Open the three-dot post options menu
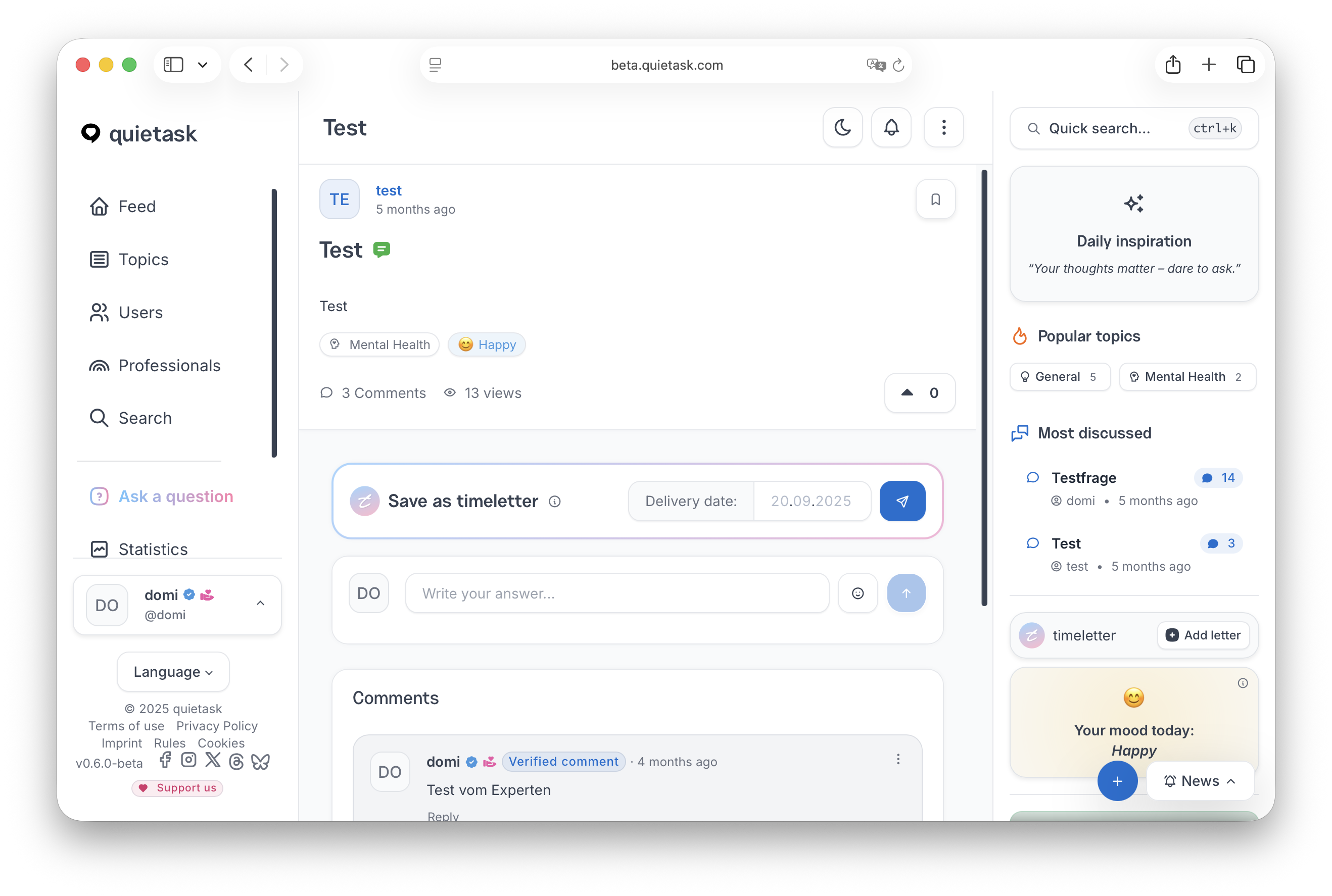 (x=943, y=127)
